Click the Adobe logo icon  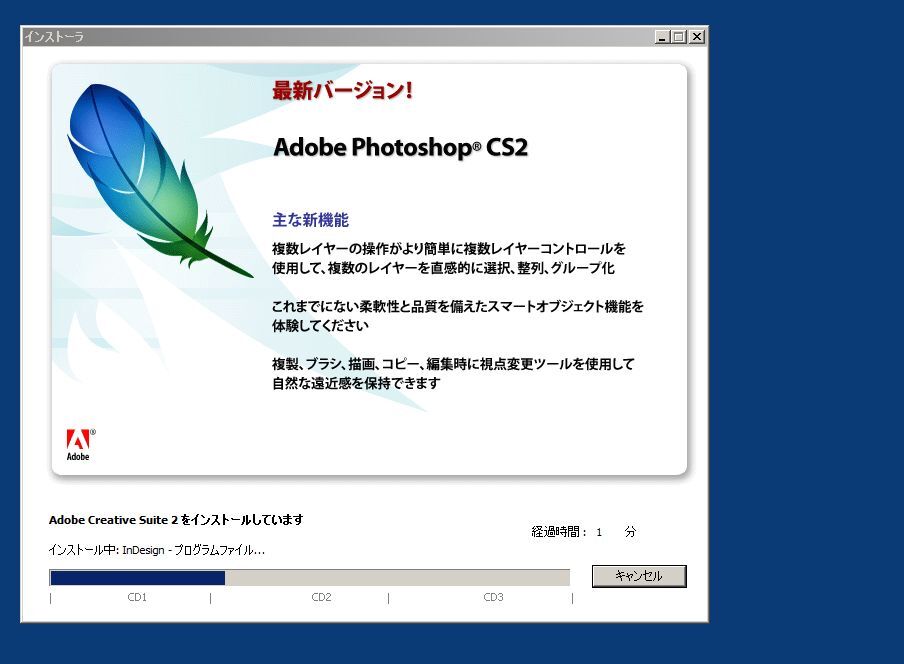[81, 445]
